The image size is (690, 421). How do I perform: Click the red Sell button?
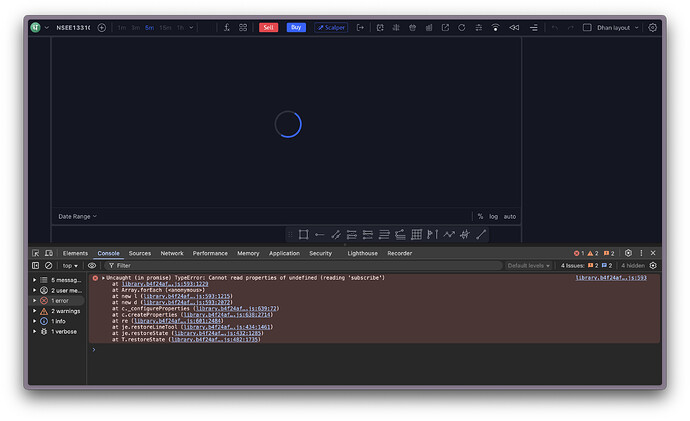[268, 27]
